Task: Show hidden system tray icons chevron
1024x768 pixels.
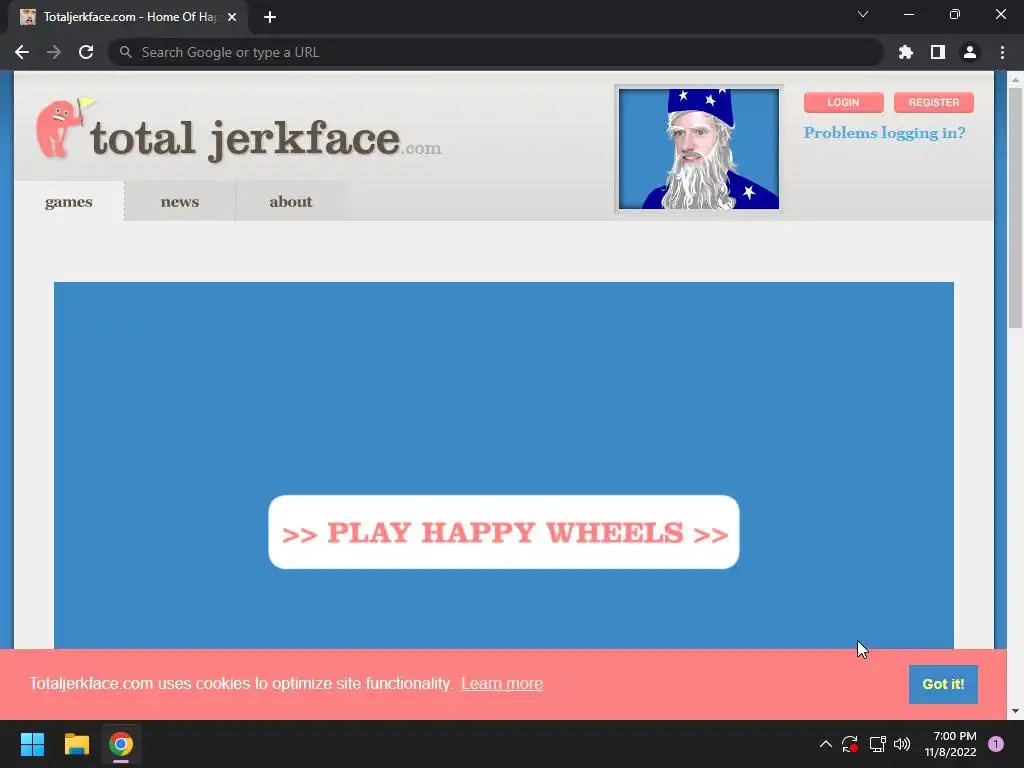Action: click(x=825, y=744)
